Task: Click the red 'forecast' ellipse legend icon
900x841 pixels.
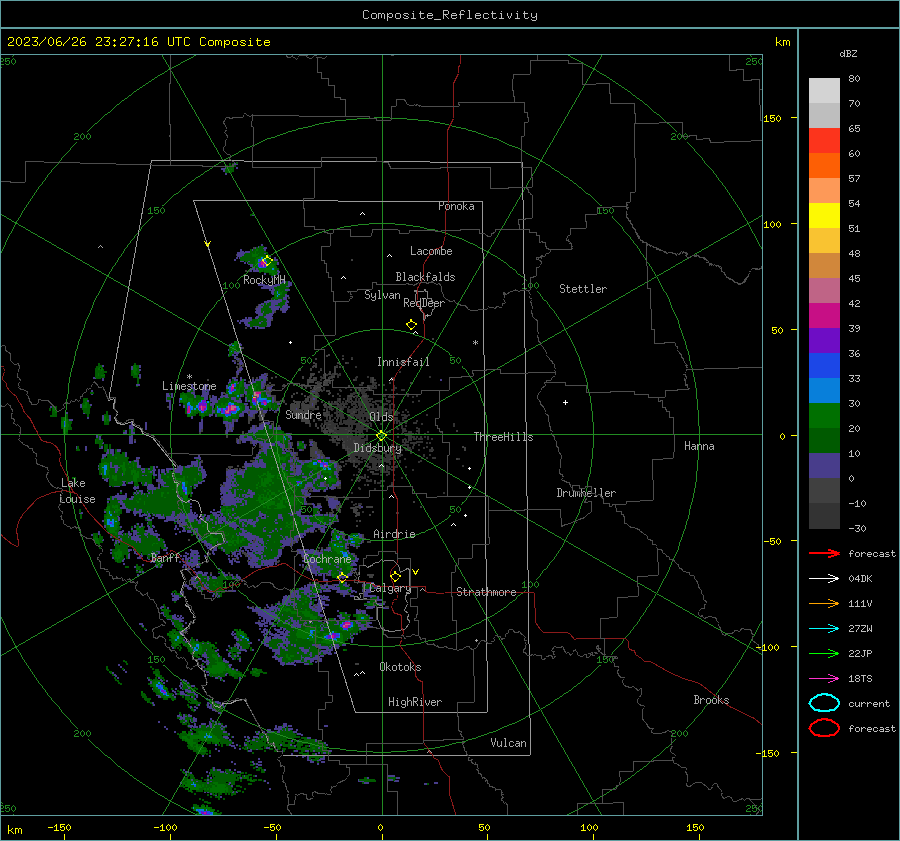Action: pos(824,728)
